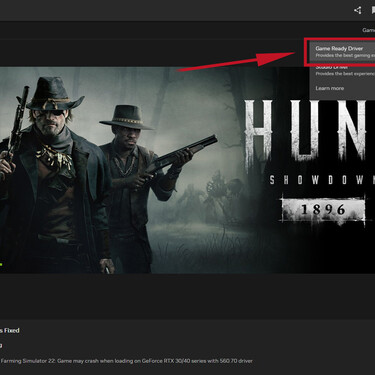Viewport: 375px width, 375px height.
Task: Select the Game Ready Driver option
Action: pyautogui.click(x=342, y=52)
